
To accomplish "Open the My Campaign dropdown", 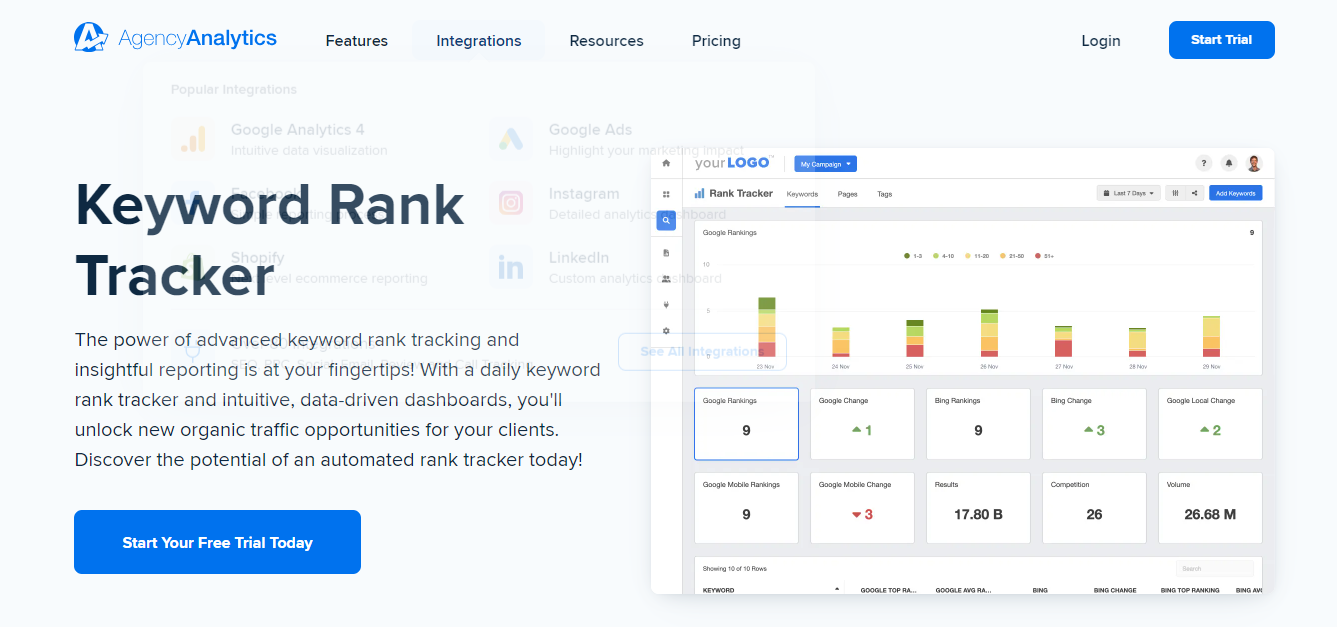I will coord(826,164).
